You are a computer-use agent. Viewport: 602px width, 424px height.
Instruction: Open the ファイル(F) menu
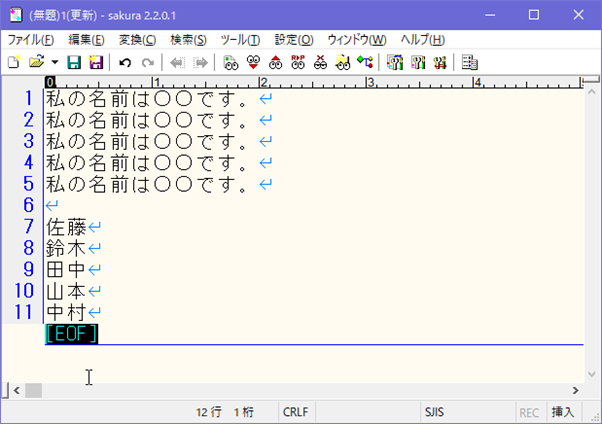(31, 40)
